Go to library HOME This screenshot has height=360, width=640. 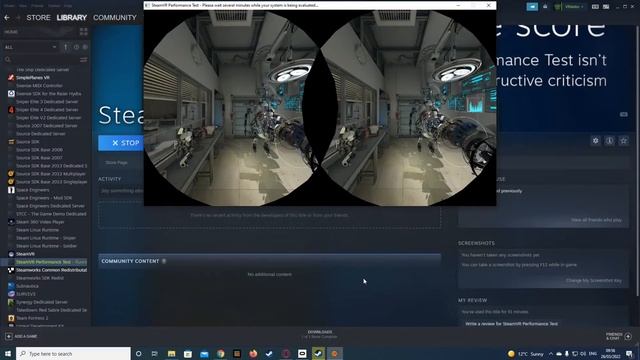(11, 32)
